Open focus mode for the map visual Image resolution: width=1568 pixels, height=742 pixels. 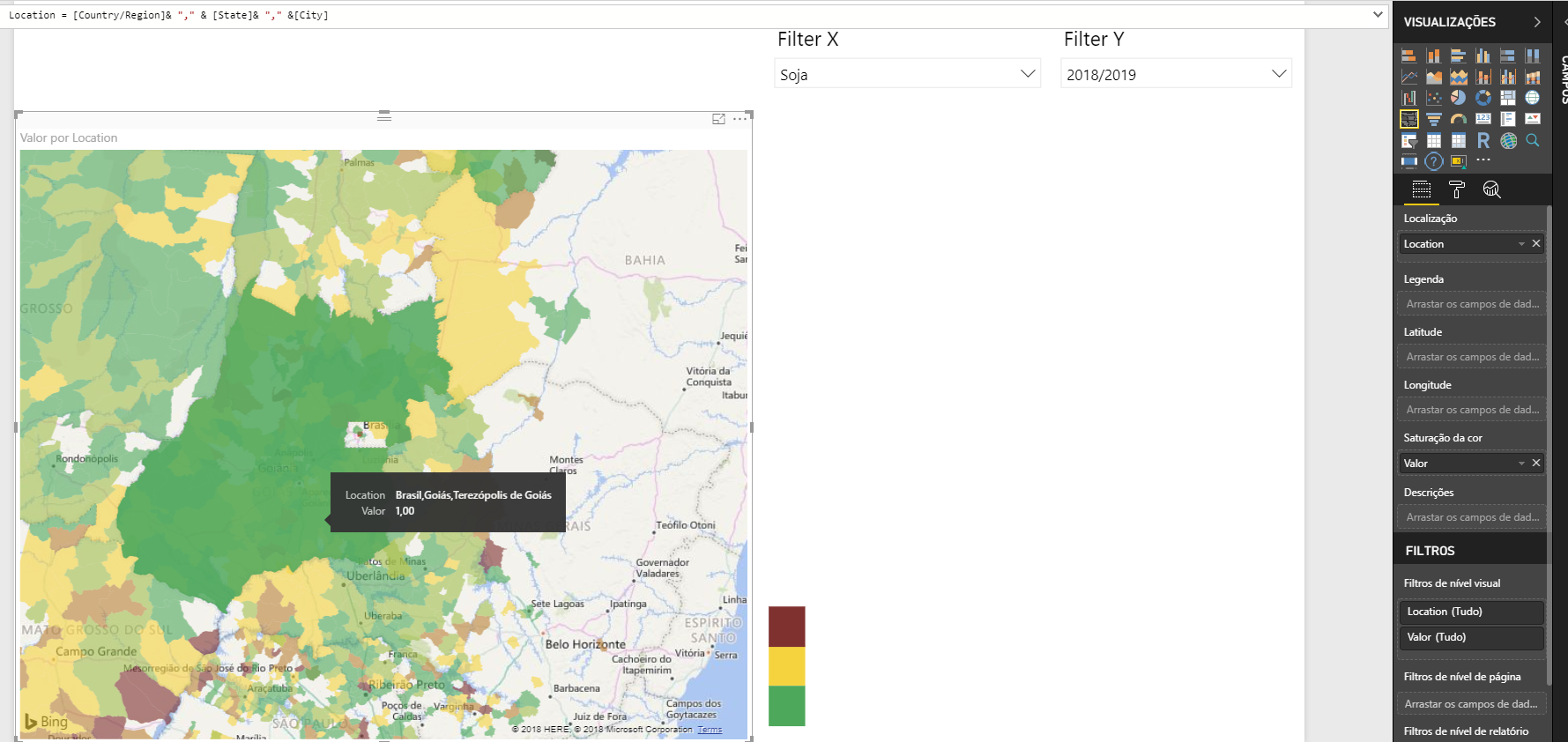(718, 119)
